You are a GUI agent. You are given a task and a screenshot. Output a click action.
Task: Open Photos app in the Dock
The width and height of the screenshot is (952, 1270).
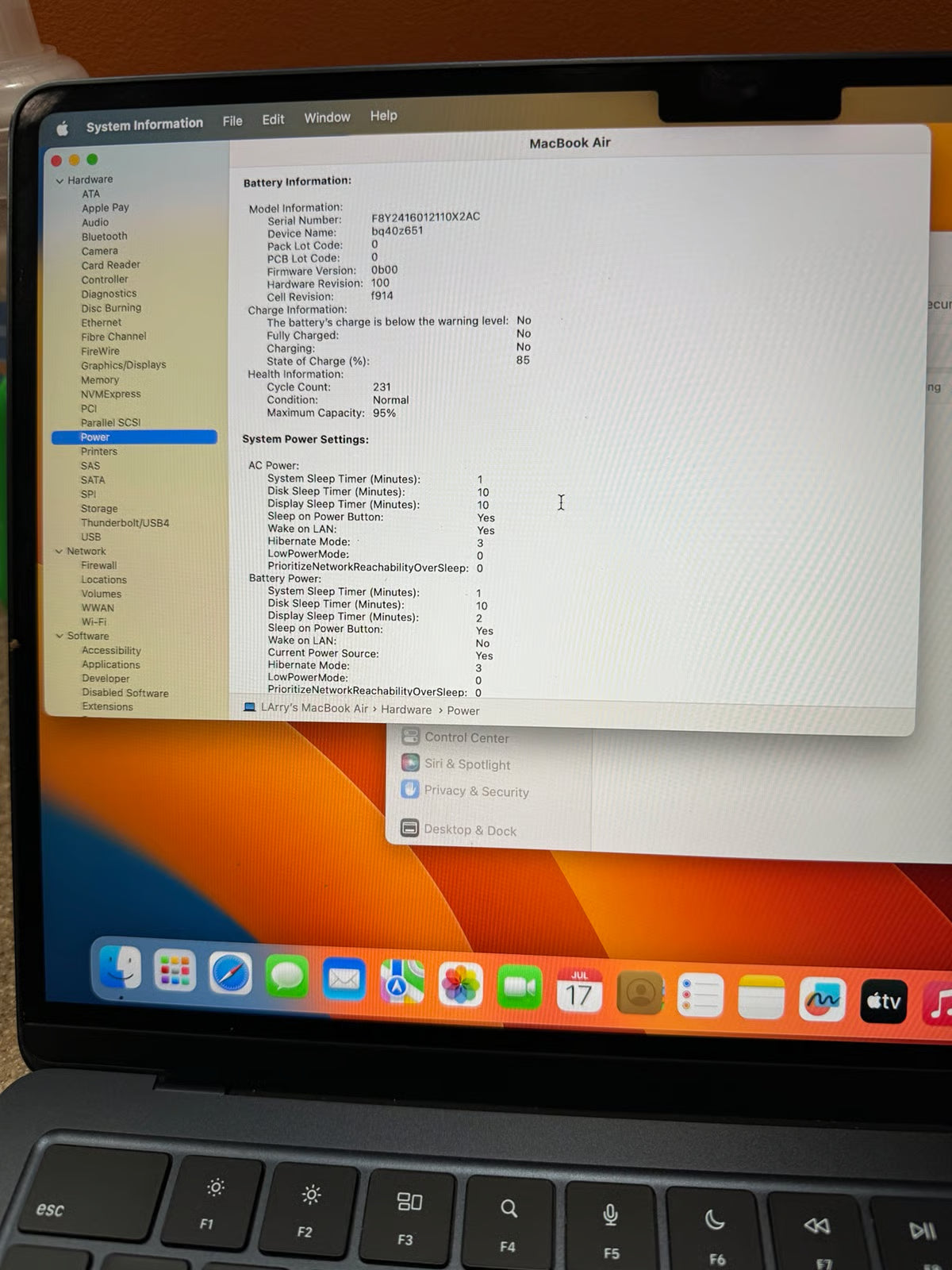460,985
